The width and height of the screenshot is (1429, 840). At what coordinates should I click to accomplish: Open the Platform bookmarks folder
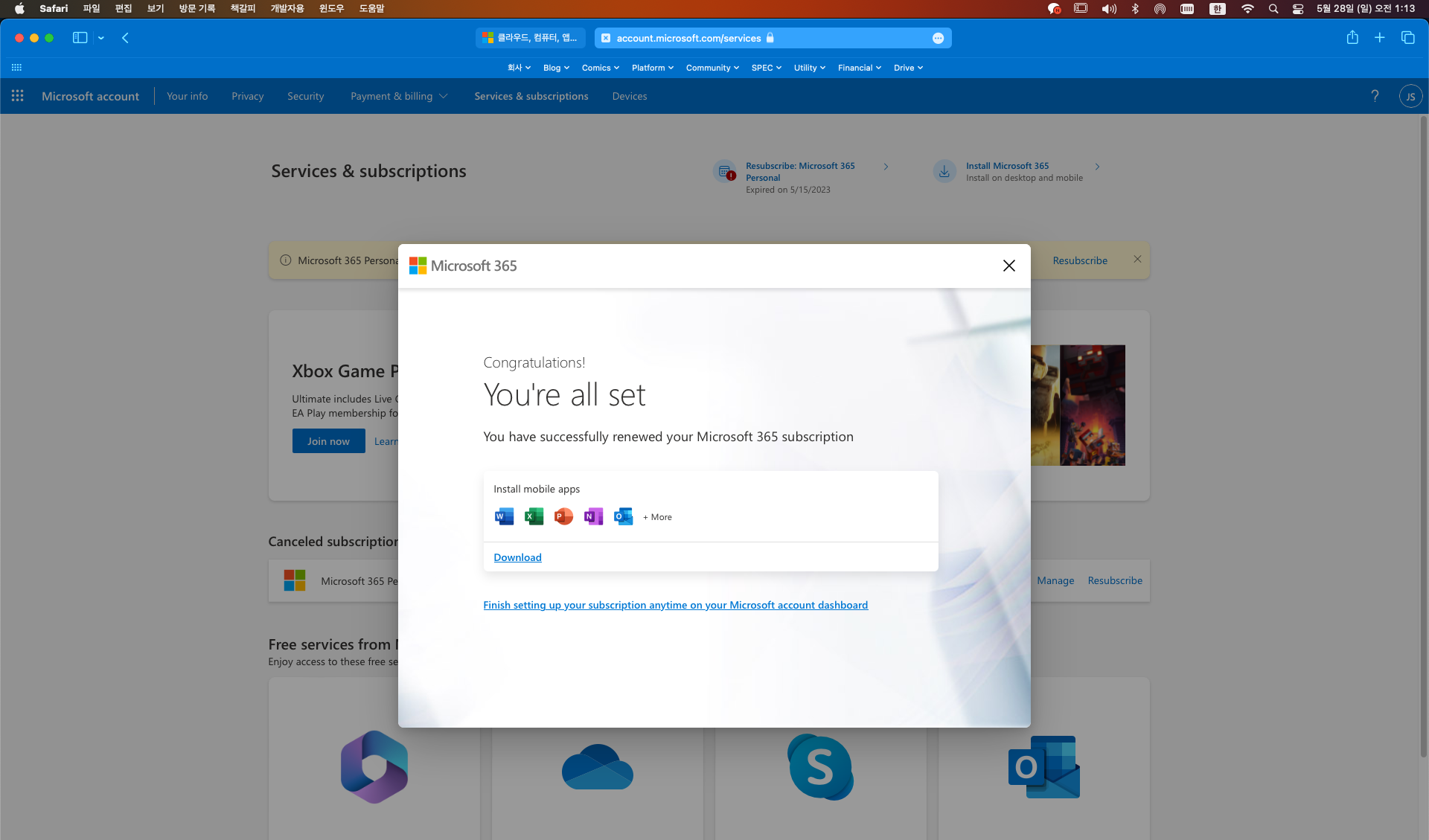652,68
